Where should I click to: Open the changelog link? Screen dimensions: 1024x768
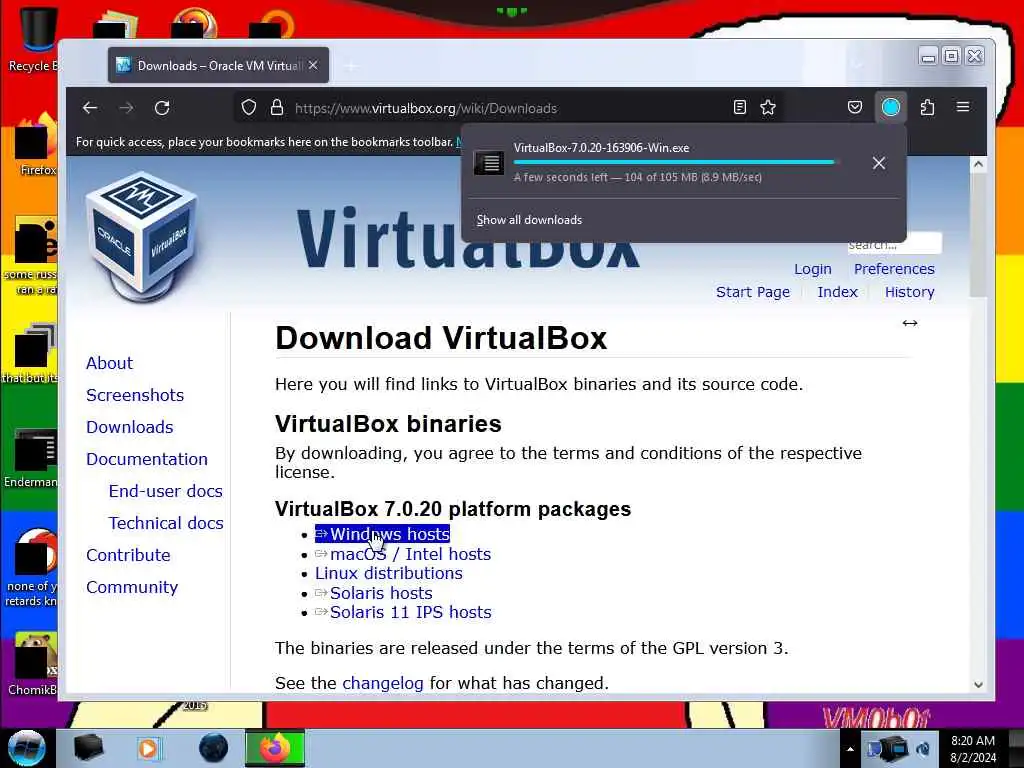pos(383,683)
